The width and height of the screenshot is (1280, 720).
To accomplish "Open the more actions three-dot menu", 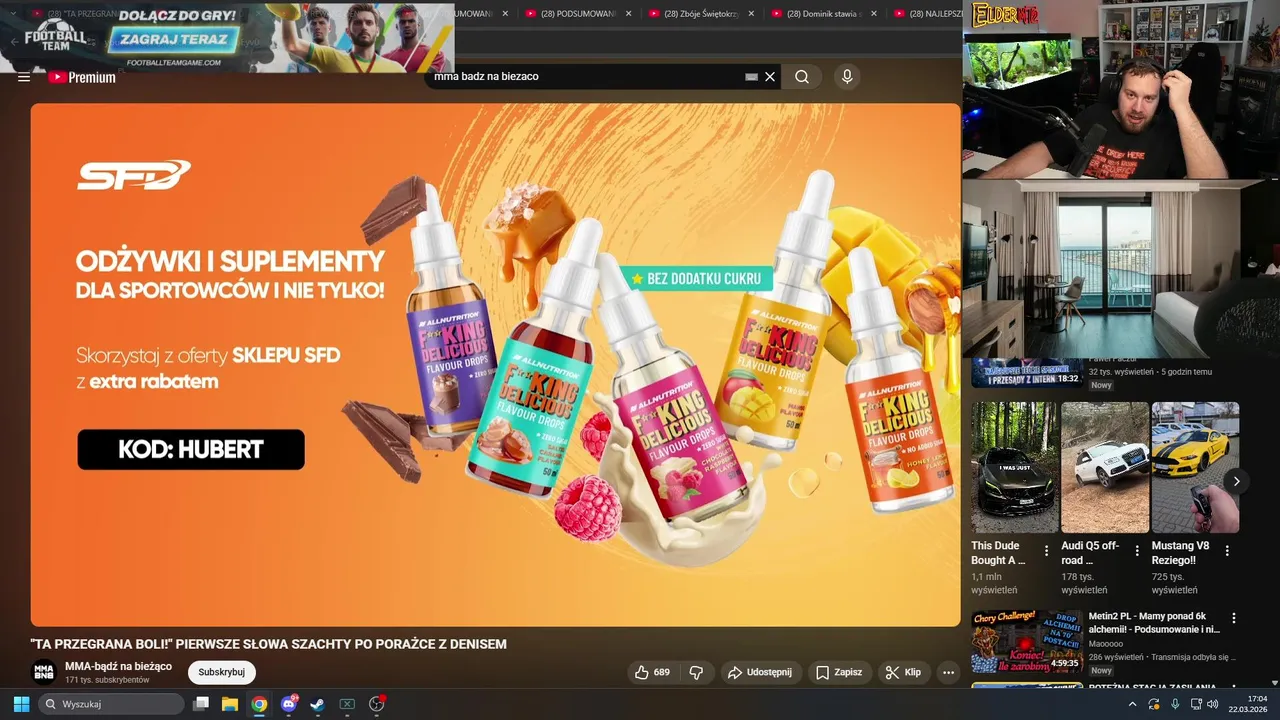I will click(x=948, y=672).
